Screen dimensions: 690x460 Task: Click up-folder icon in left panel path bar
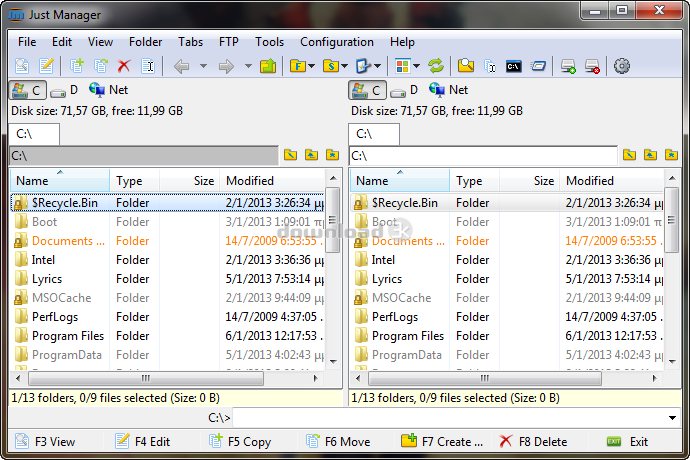(312, 155)
